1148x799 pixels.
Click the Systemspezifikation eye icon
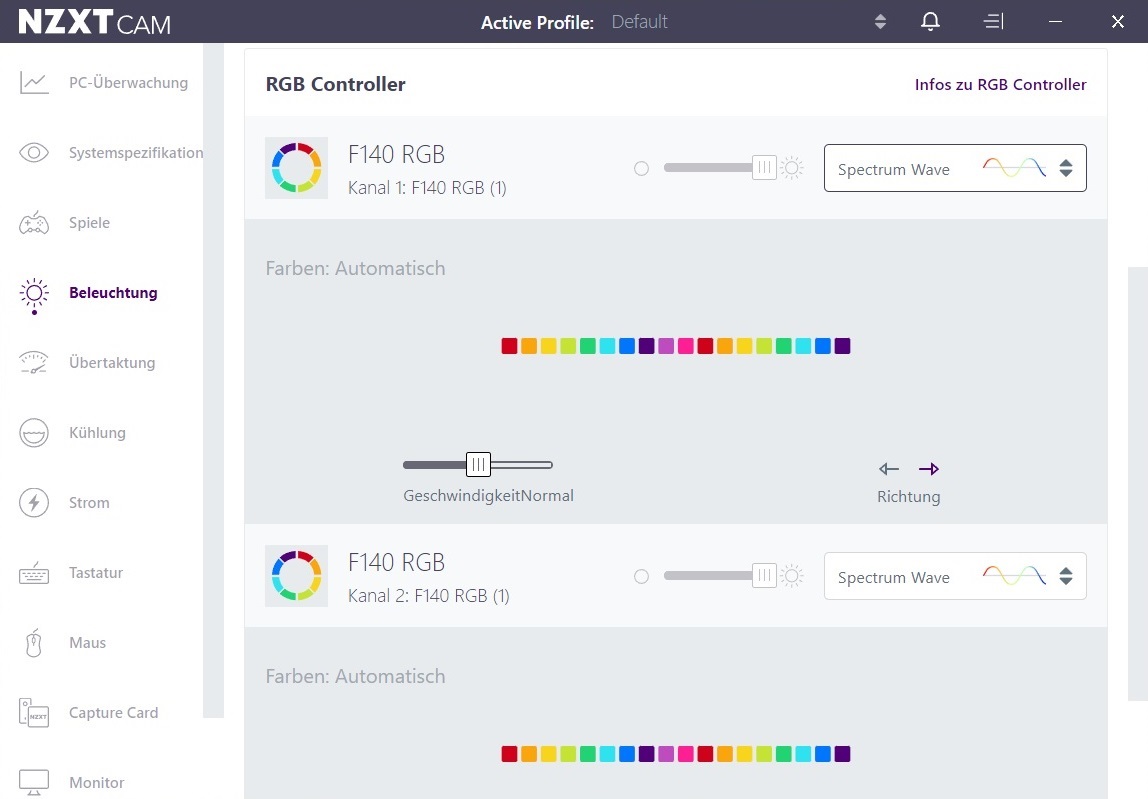[x=34, y=152]
